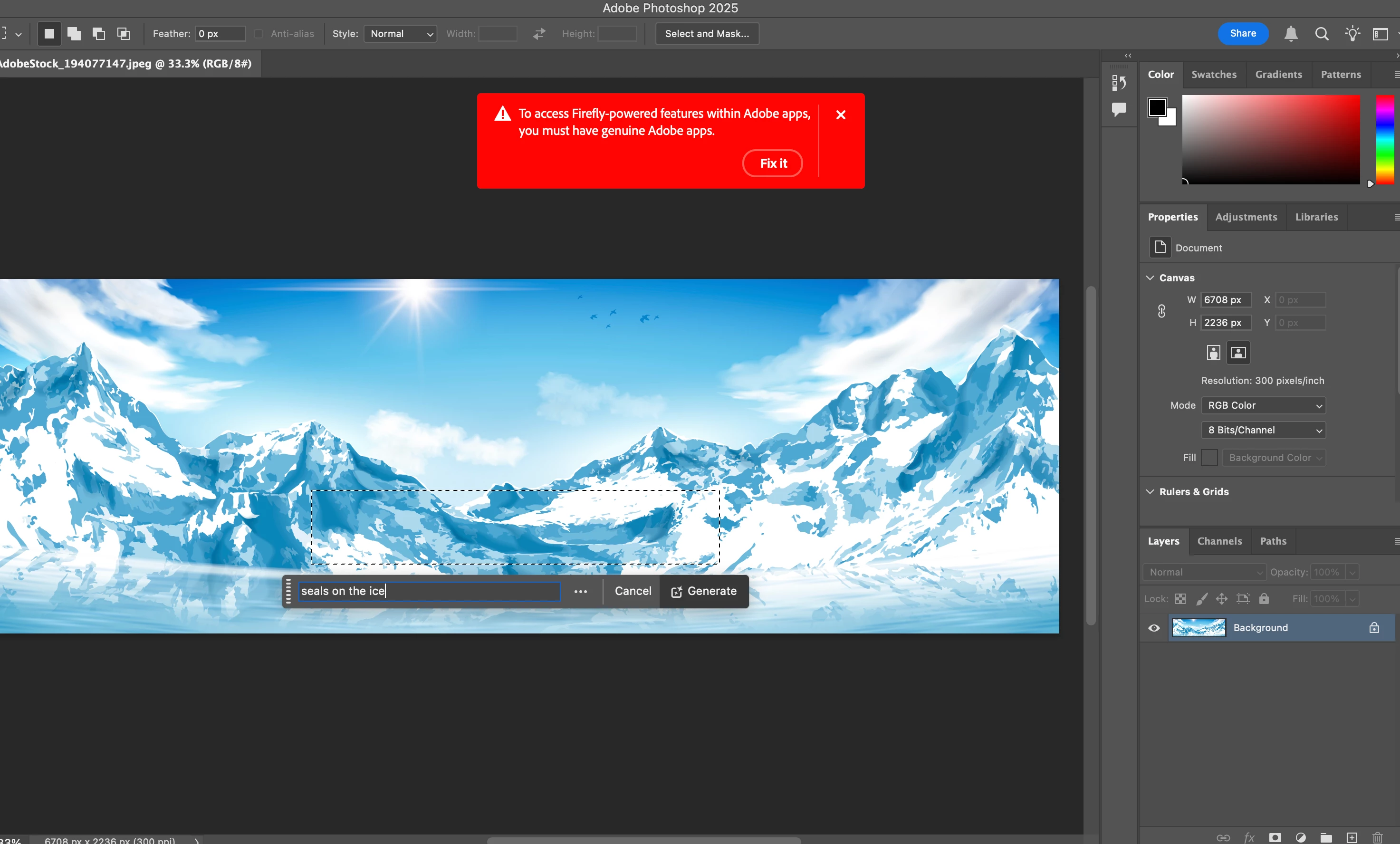Select Add to selection mode icon
This screenshot has height=844, width=1400.
click(x=74, y=34)
